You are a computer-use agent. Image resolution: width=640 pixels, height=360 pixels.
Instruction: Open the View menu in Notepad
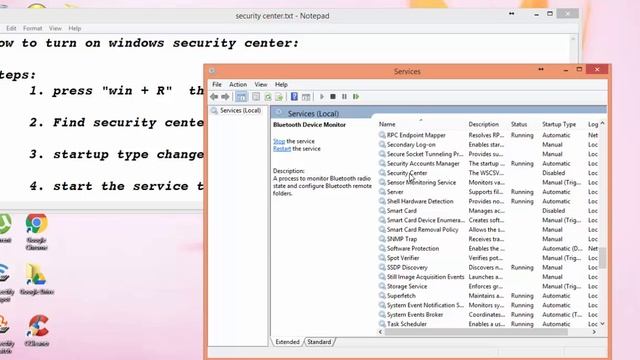tap(55, 28)
